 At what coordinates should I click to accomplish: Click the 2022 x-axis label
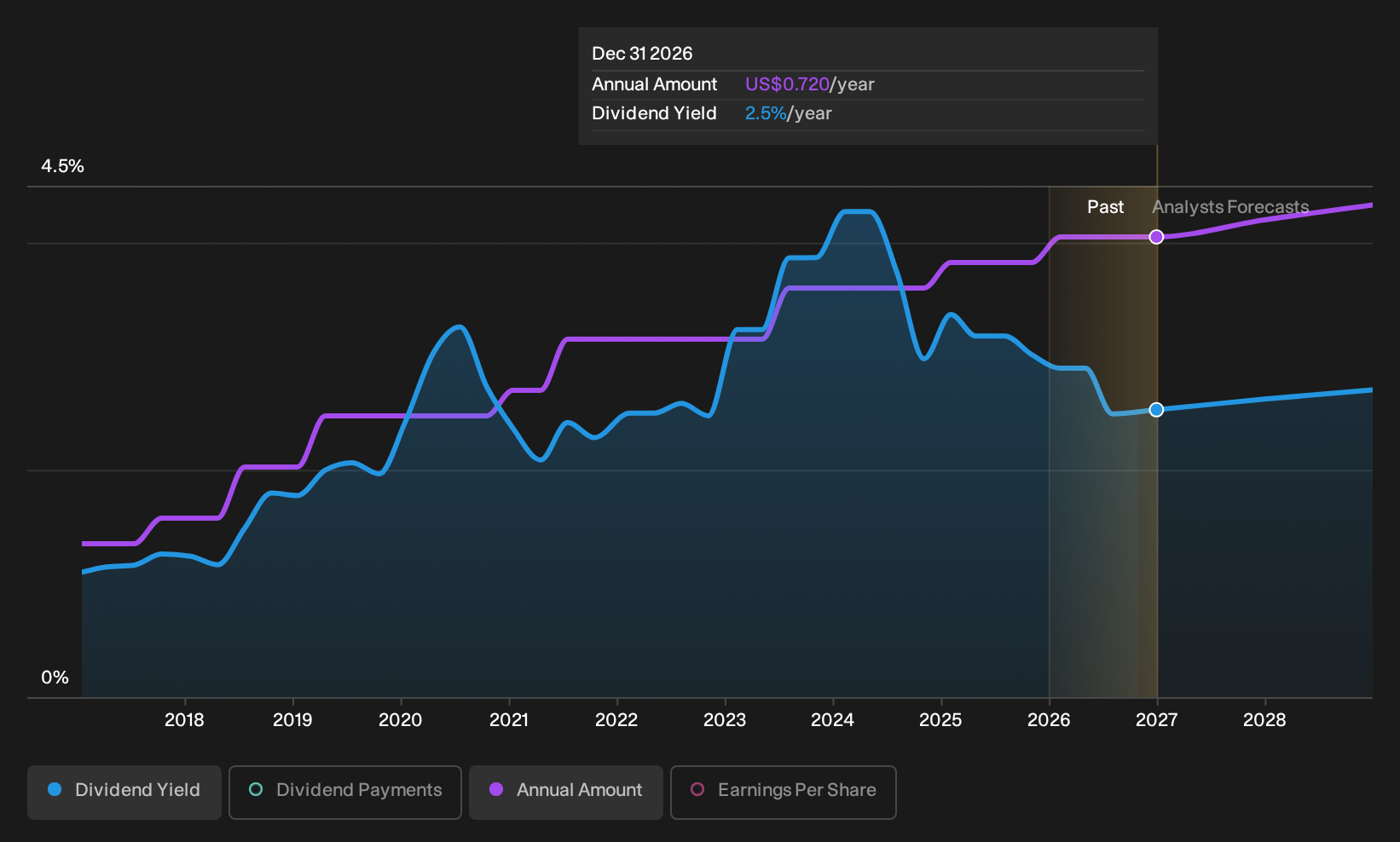pos(616,720)
